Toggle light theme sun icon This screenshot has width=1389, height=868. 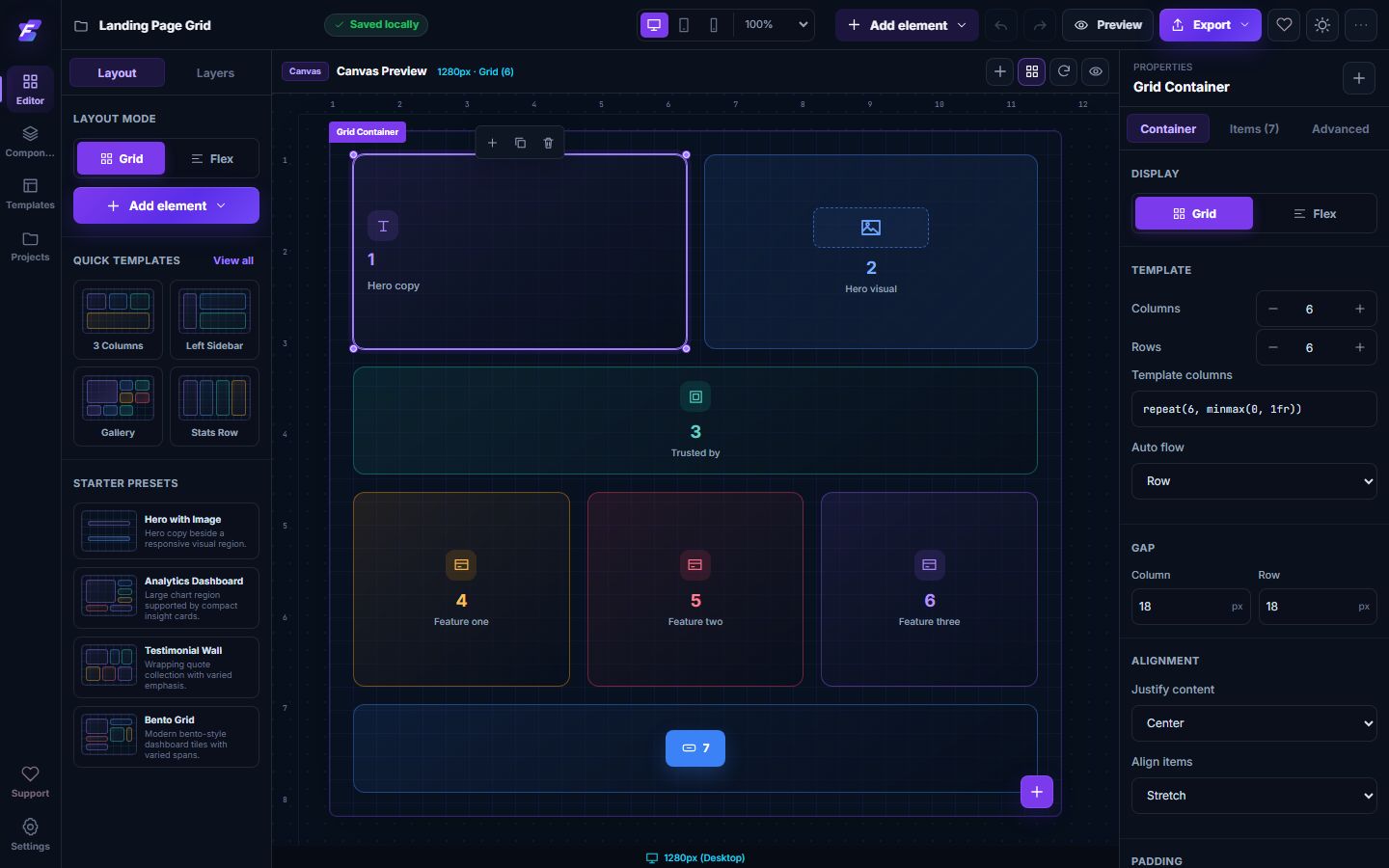(1322, 25)
